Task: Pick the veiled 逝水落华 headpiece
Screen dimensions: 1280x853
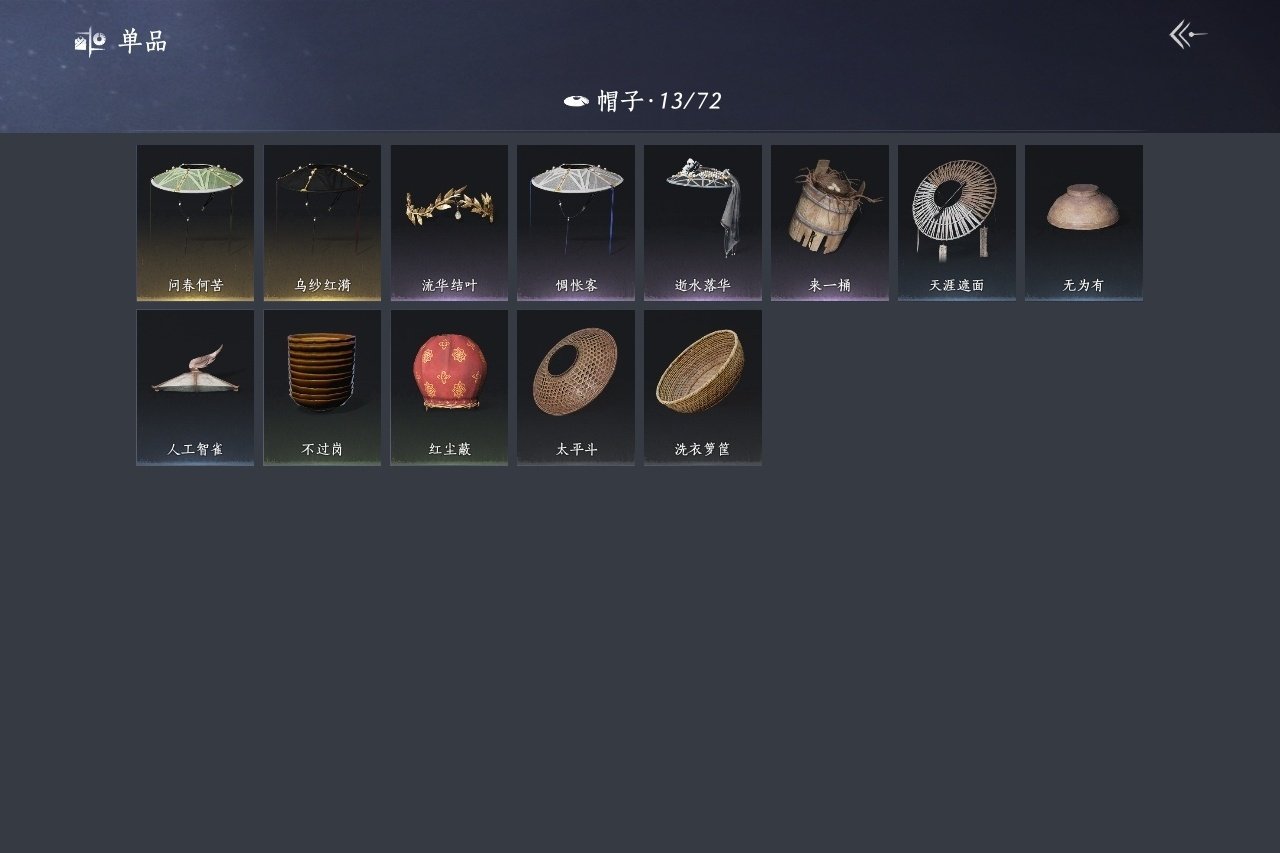Action: point(703,223)
